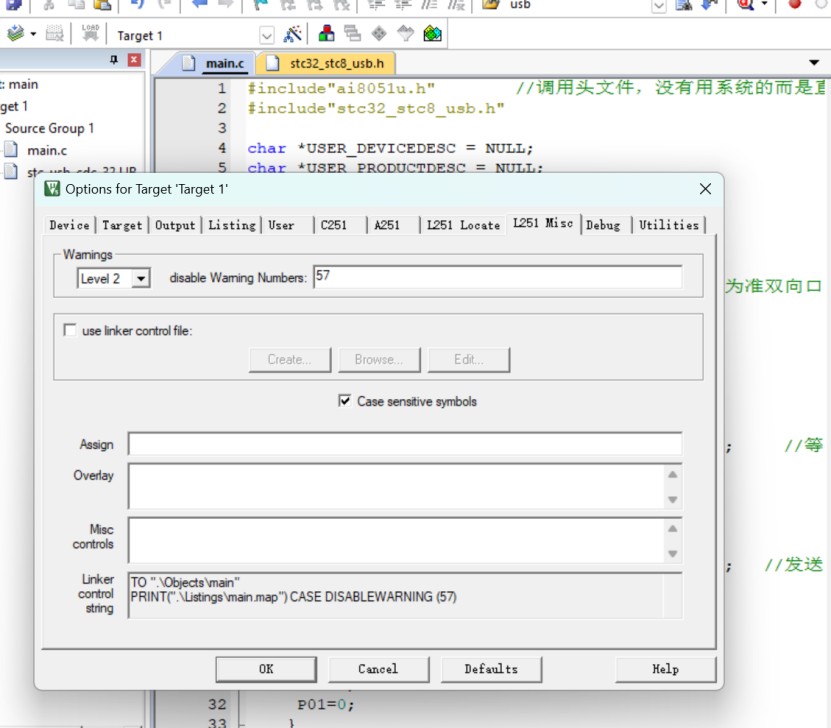Toggle Case sensitive symbols checkbox
Screen dimensions: 831x728
click(344, 401)
